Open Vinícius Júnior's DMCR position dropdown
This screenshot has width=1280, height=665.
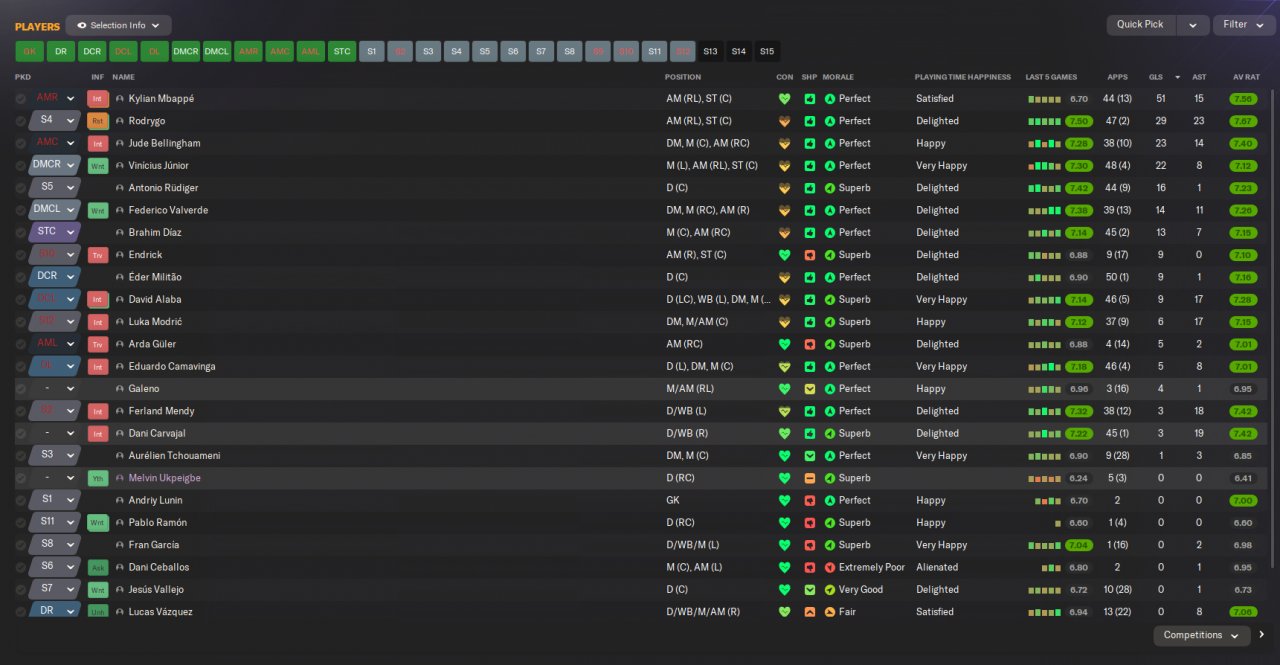(54, 165)
